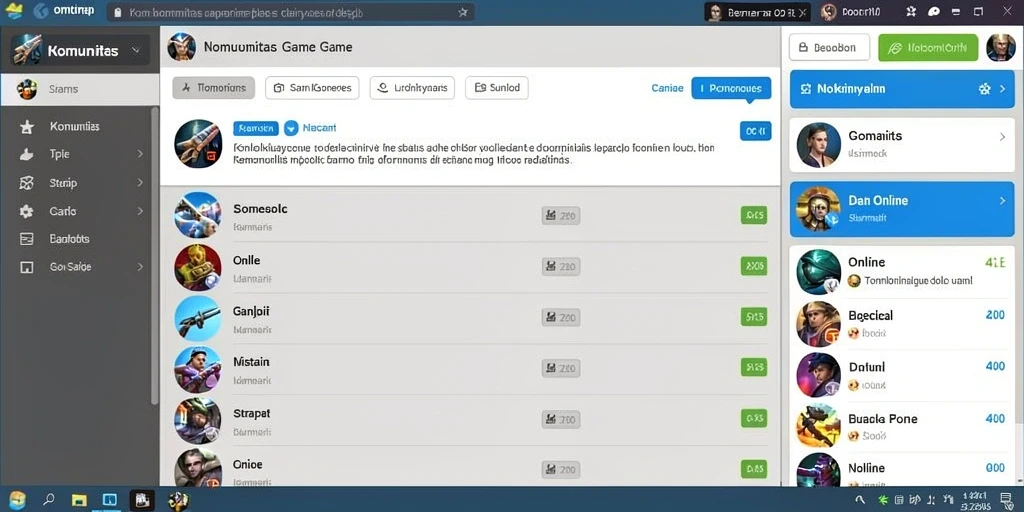Viewport: 1024px width, 512px height.
Task: Select the Lrdnkiyaars filter tab
Action: 412,88
